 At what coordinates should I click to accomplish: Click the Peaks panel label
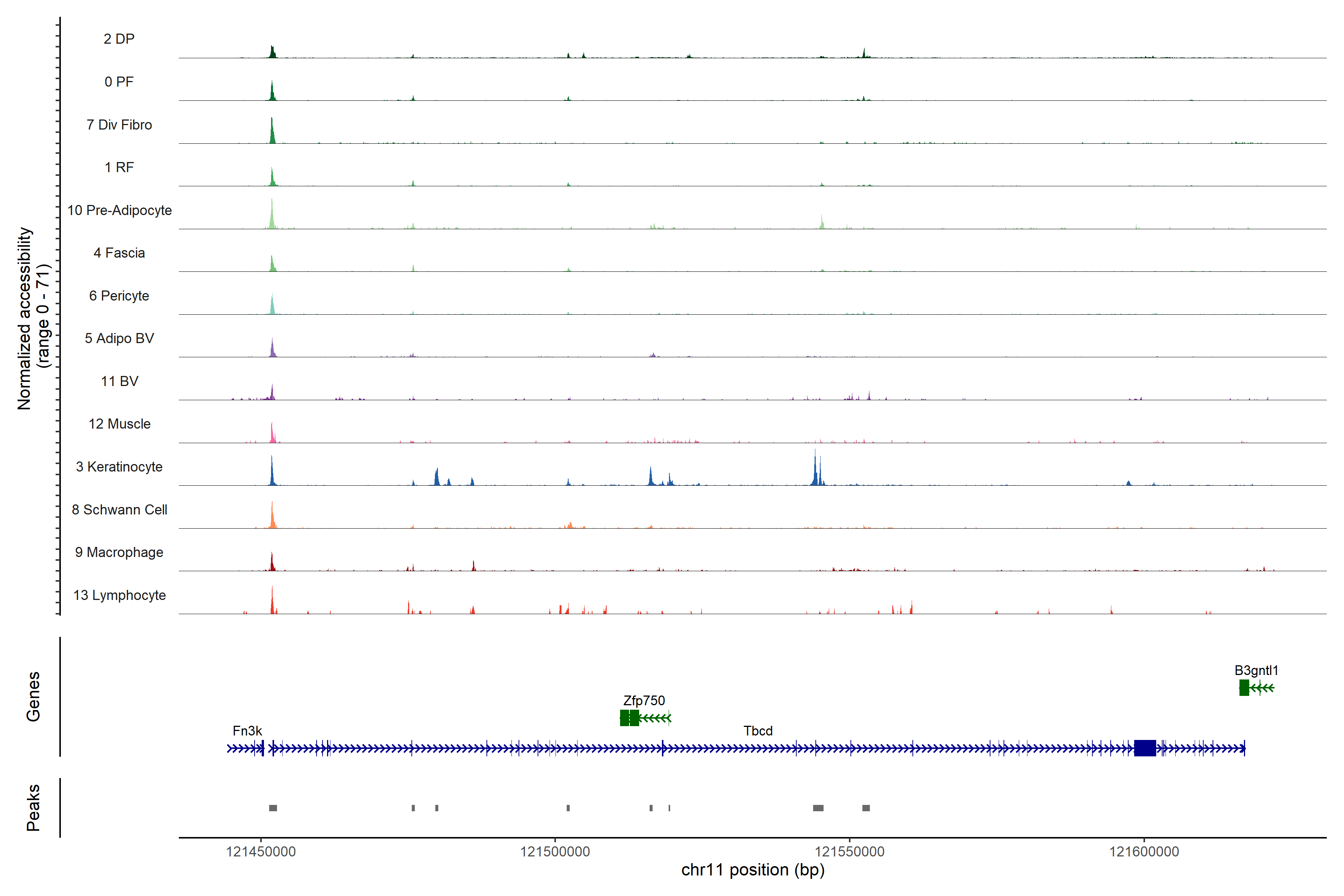[33, 808]
